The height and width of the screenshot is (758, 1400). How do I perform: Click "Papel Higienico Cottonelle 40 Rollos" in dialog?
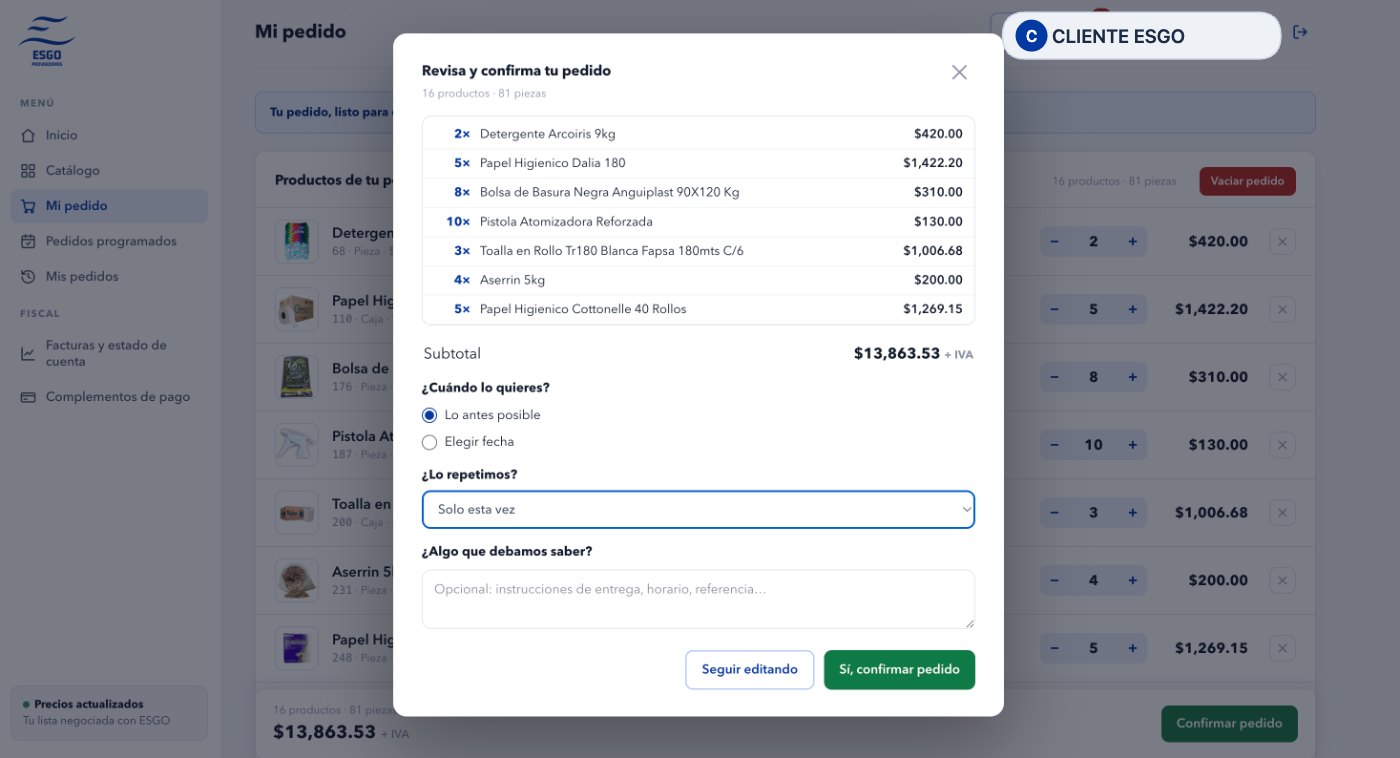583,309
